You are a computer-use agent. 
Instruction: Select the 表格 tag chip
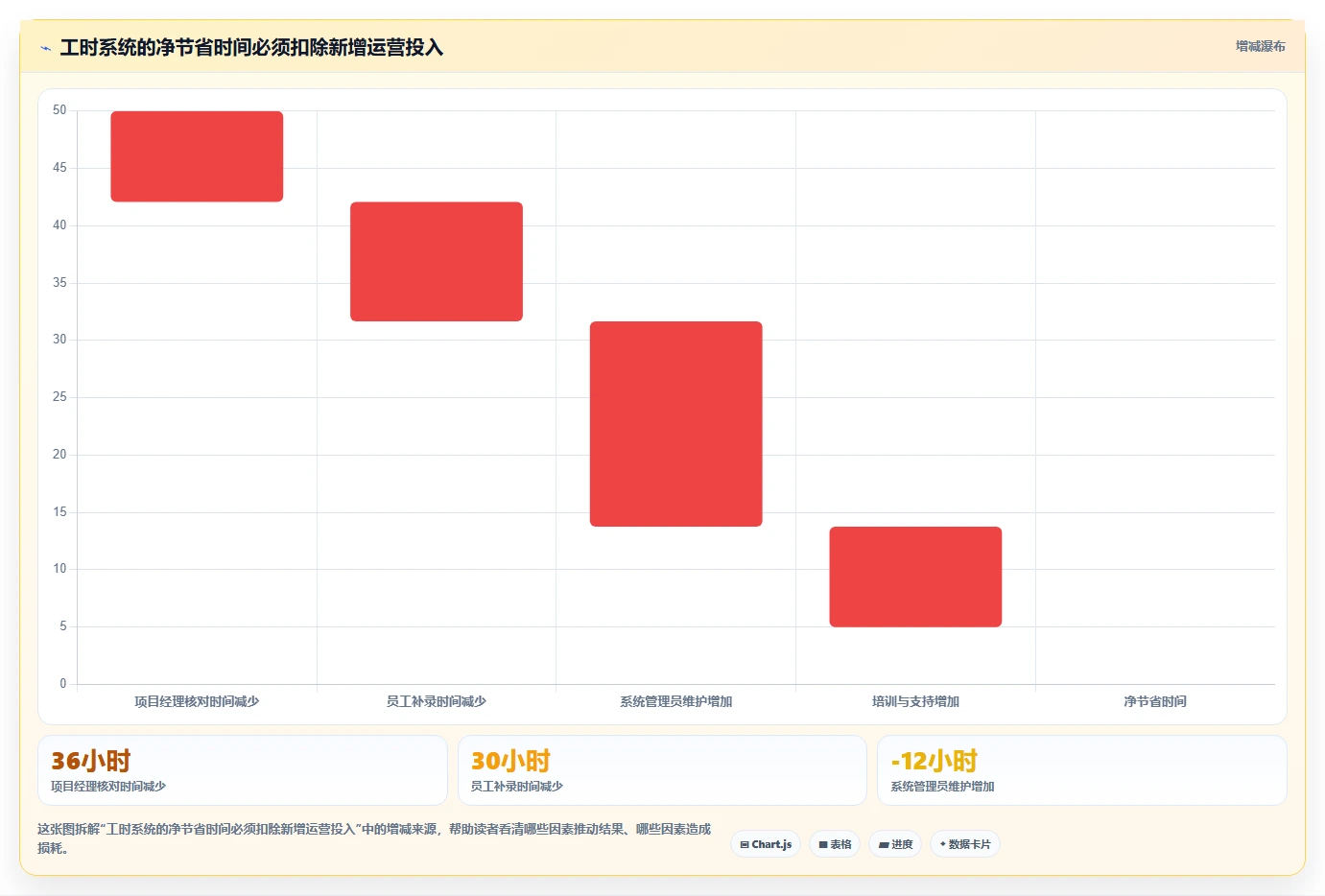pos(835,844)
